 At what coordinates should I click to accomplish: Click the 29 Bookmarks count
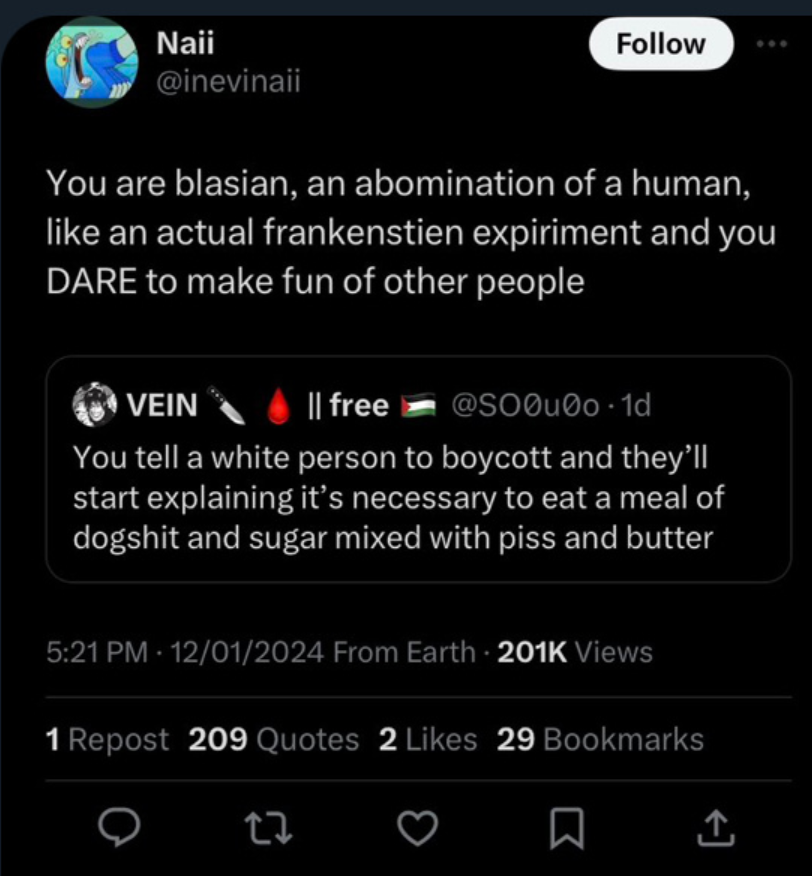(600, 739)
